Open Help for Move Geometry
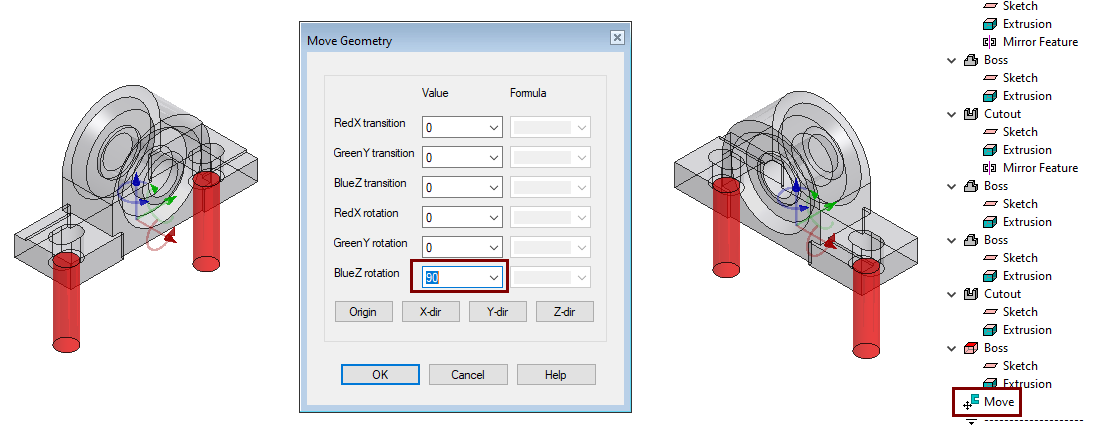This screenshot has height=440, width=1110. (556, 375)
